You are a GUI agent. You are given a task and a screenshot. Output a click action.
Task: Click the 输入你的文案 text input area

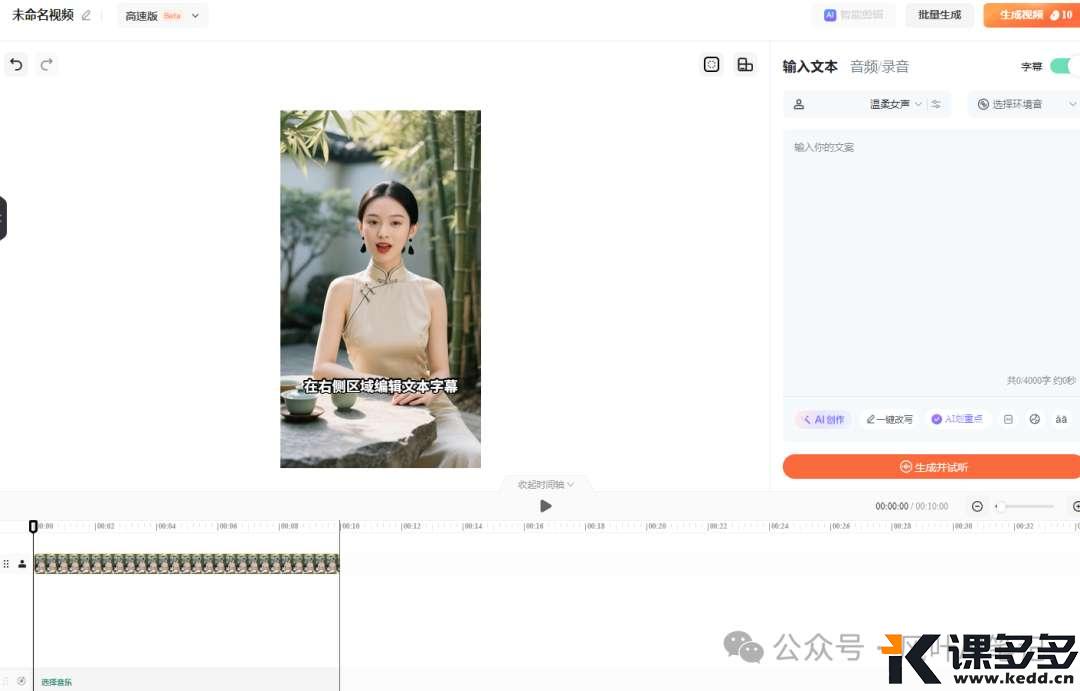pyautogui.click(x=930, y=250)
